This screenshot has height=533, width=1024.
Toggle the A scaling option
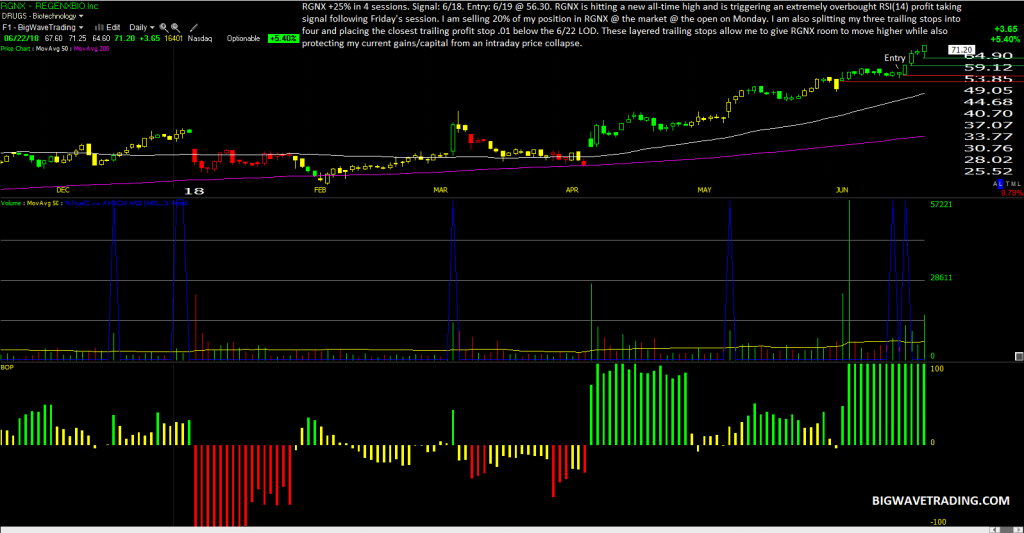click(x=995, y=184)
